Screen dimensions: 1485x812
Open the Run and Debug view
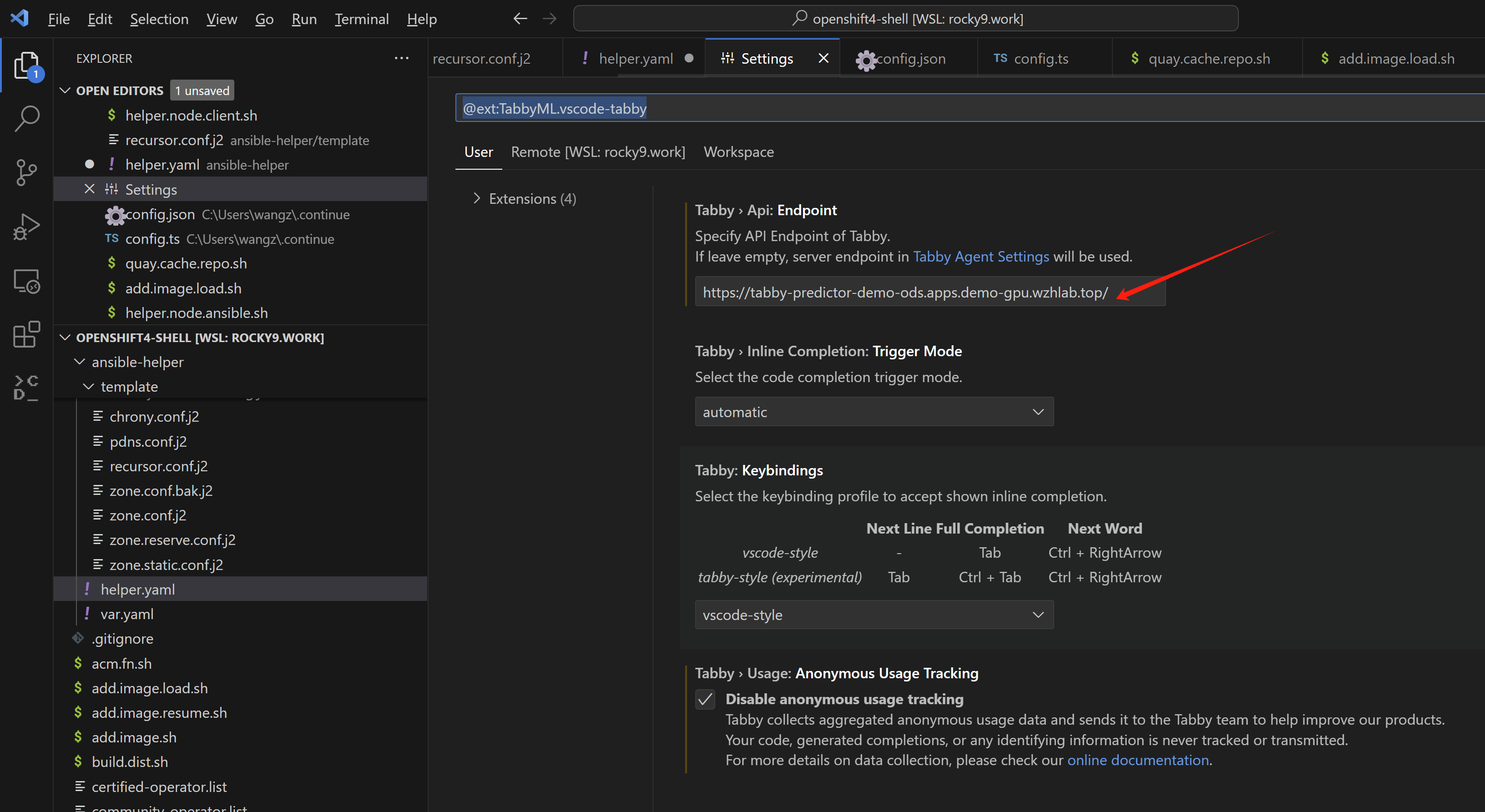pos(26,227)
